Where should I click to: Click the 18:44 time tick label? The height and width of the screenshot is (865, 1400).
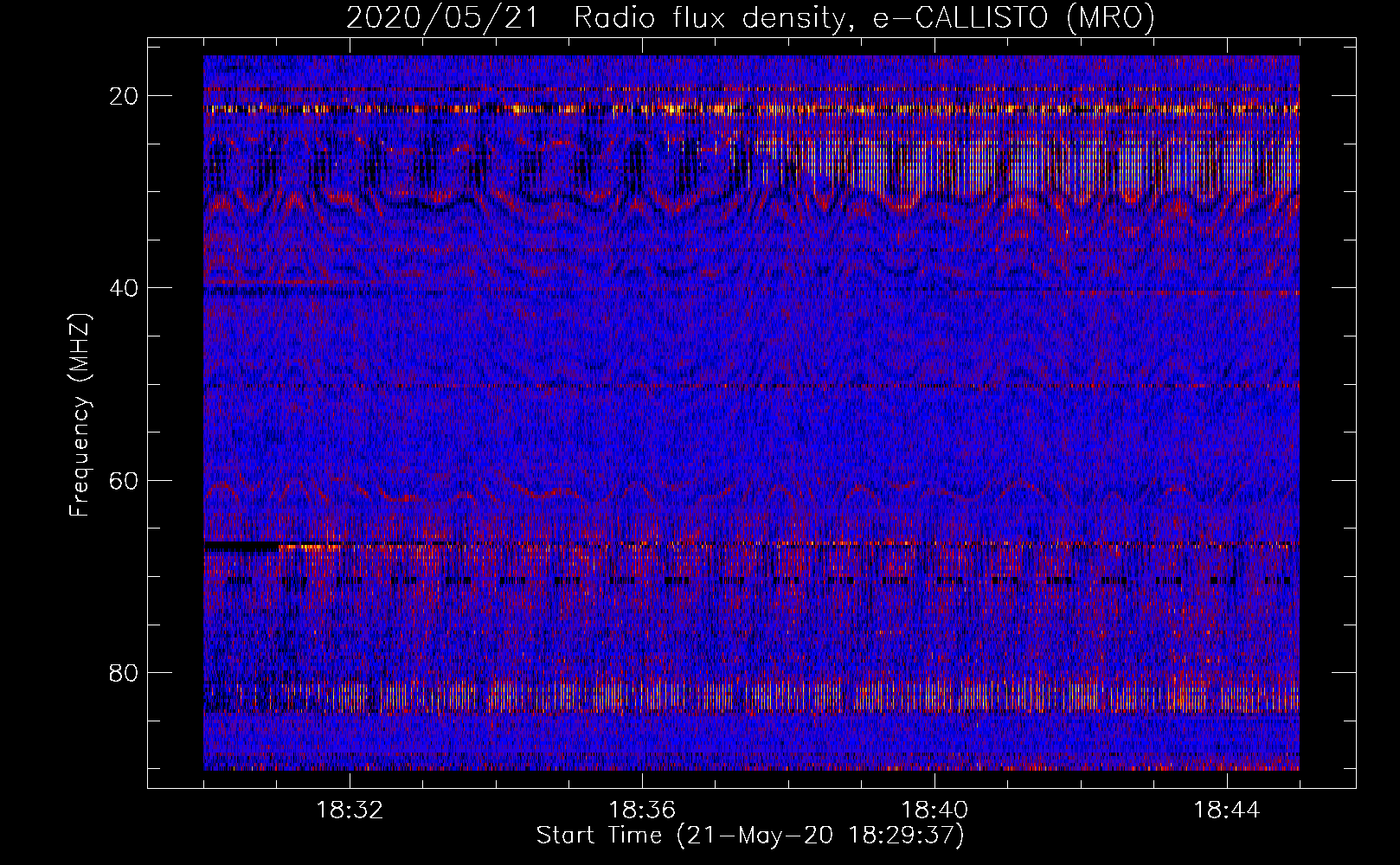click(x=1227, y=811)
